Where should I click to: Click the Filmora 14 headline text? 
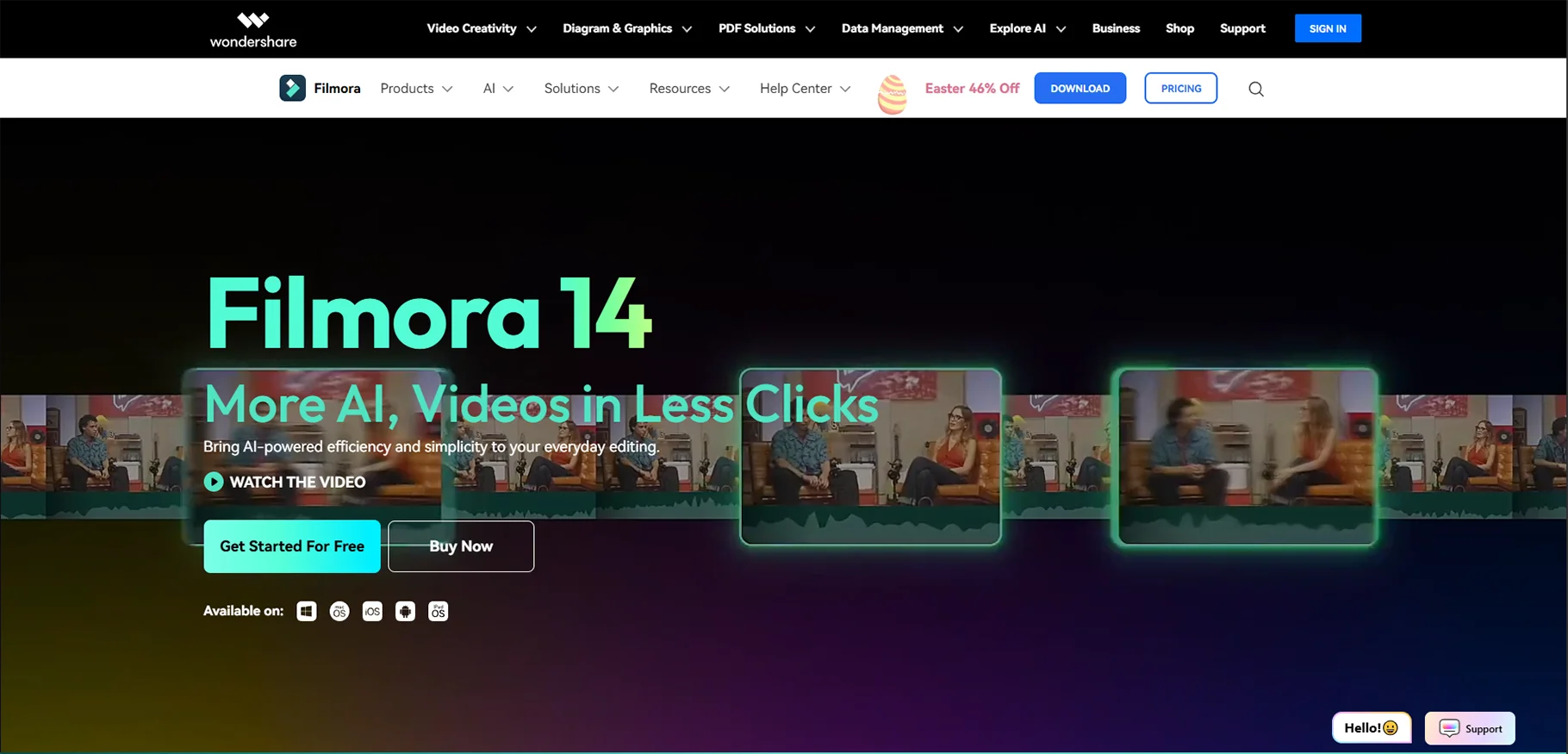pos(428,314)
